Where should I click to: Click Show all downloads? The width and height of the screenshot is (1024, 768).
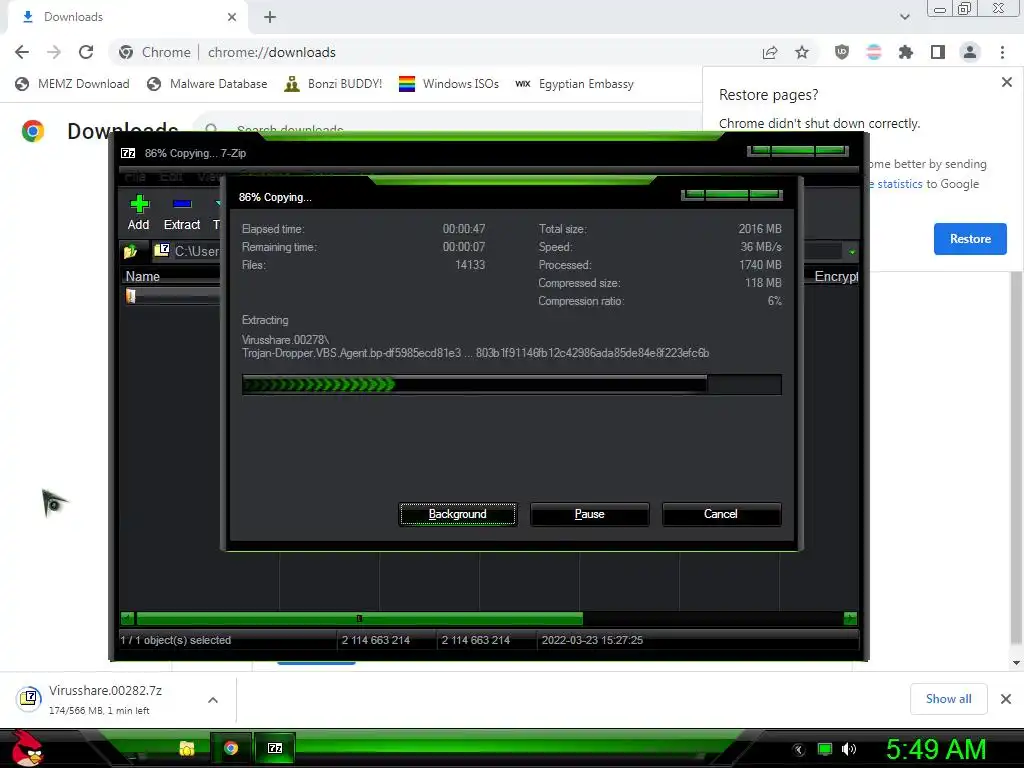click(948, 699)
